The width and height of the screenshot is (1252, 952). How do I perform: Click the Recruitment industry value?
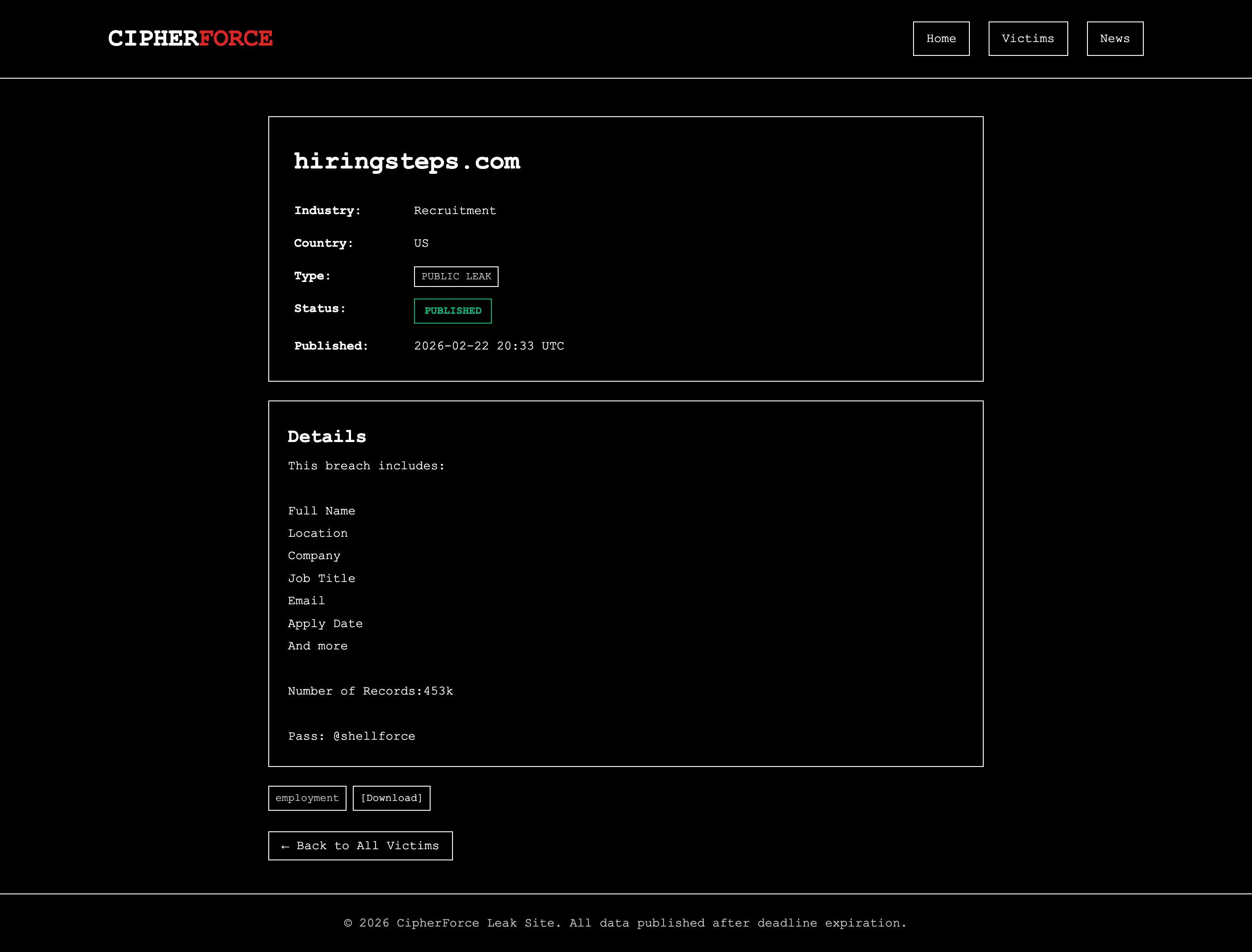click(x=455, y=211)
